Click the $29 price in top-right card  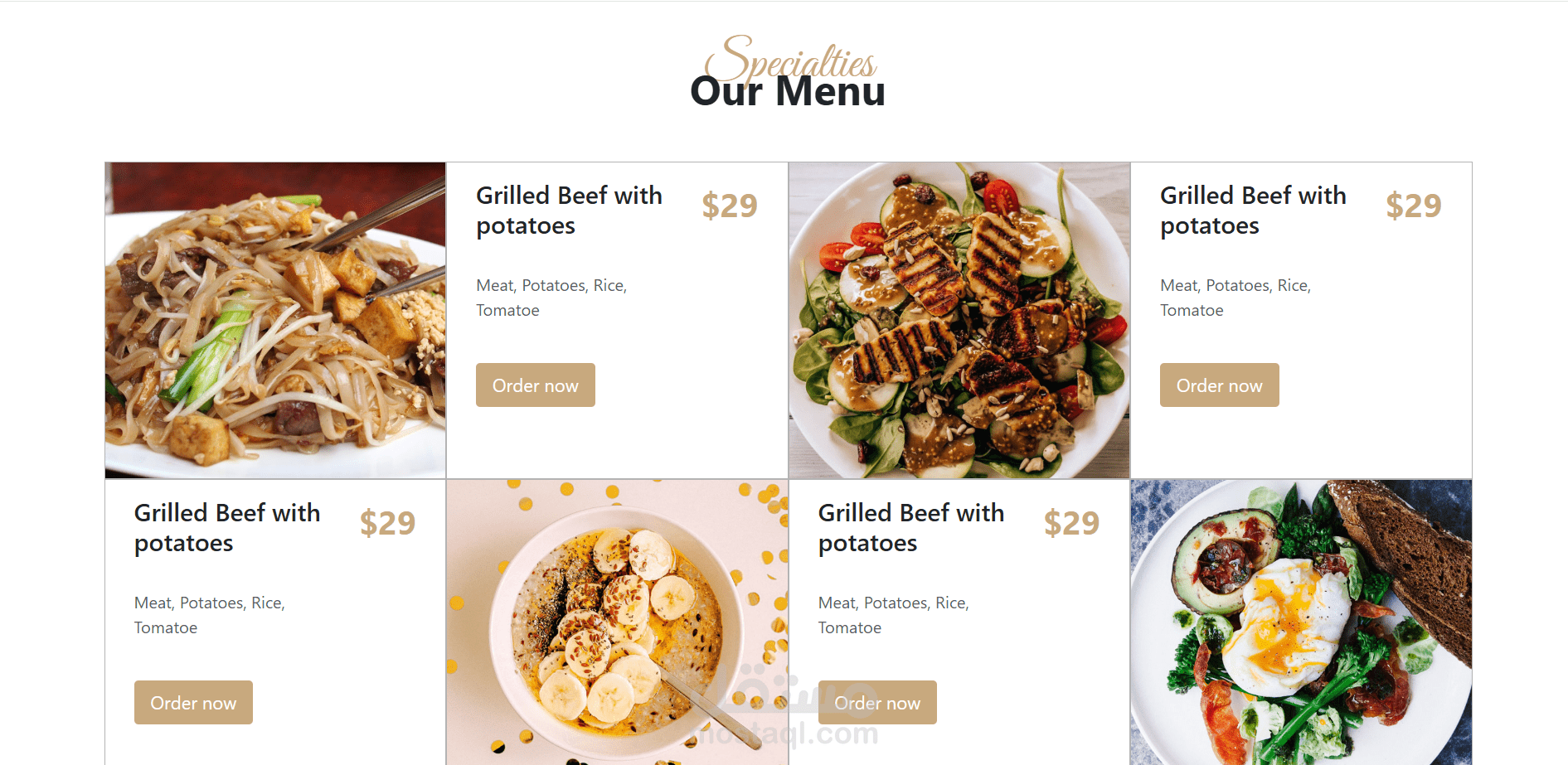[1414, 206]
